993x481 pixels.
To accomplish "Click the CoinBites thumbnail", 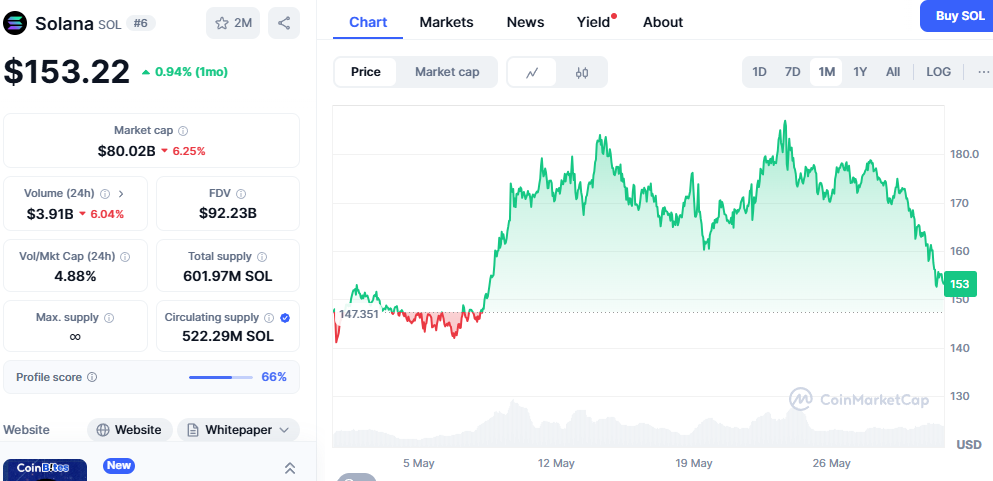I will click(x=45, y=470).
